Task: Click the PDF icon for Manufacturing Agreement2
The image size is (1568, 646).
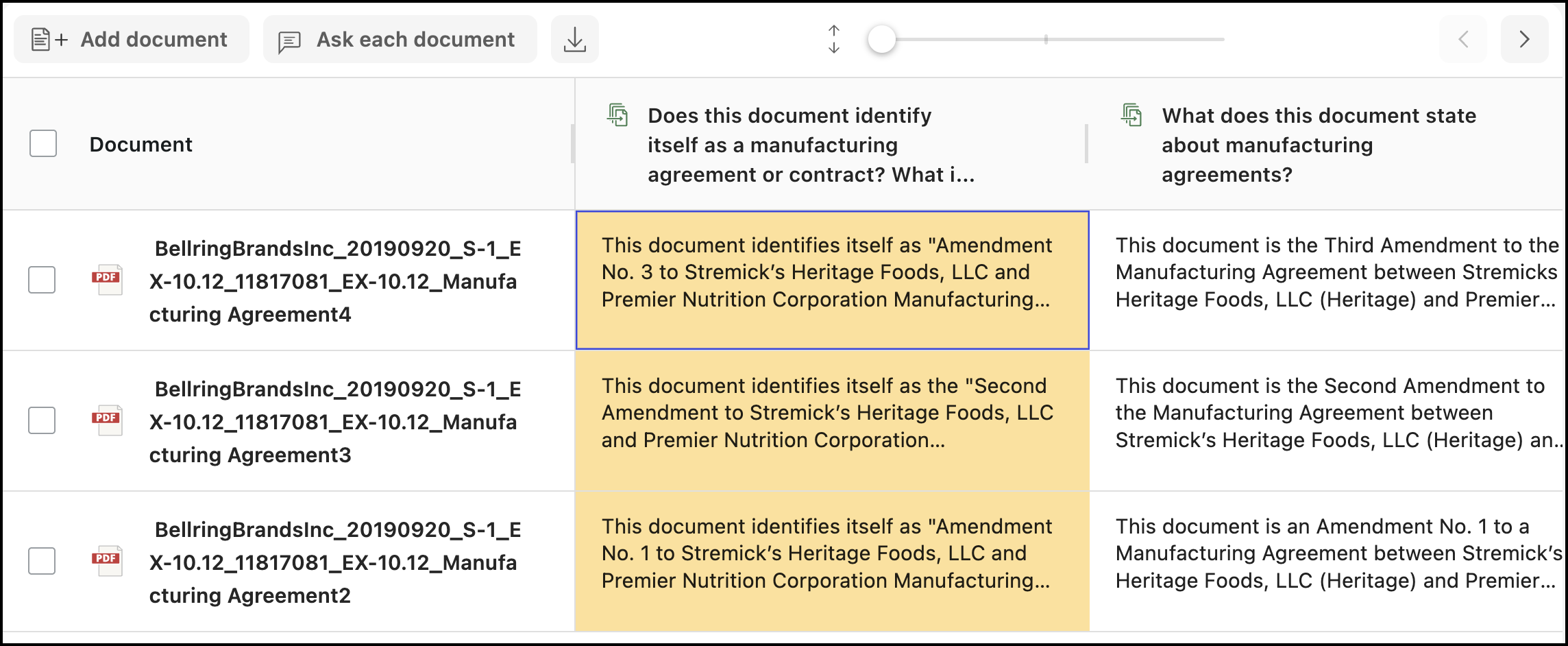Action: pos(107,561)
